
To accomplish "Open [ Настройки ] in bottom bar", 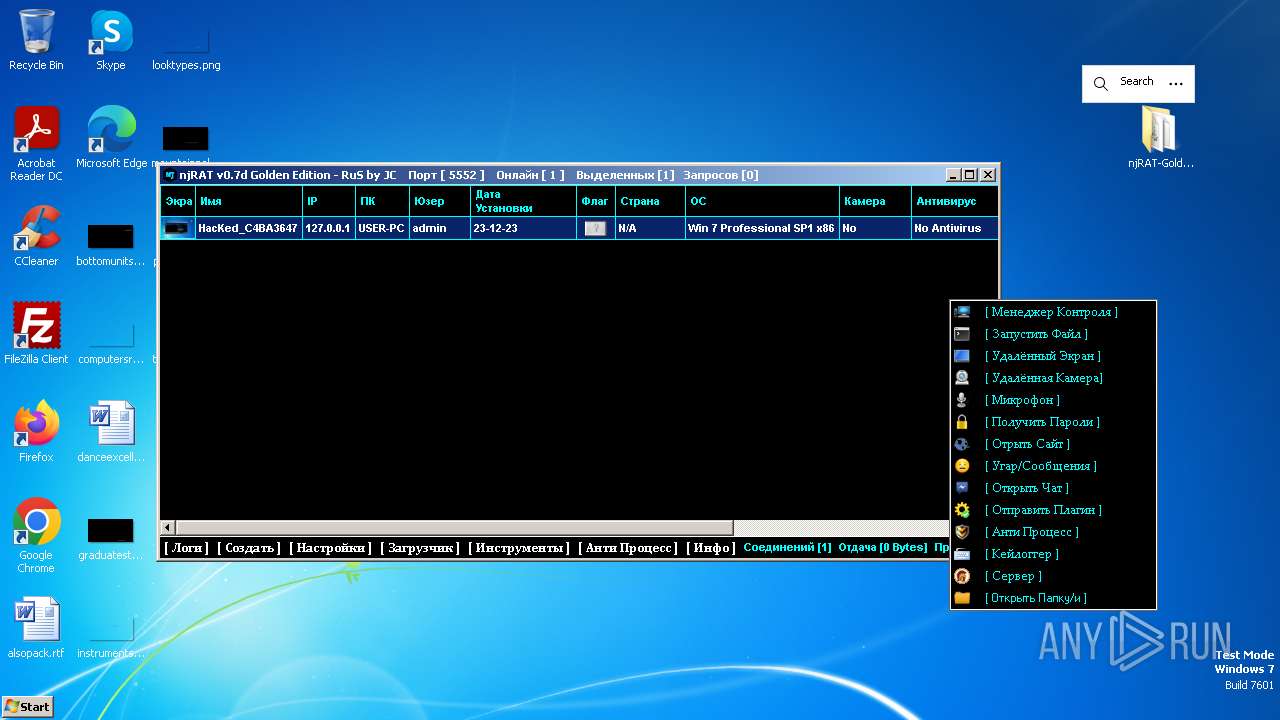I will 330,548.
